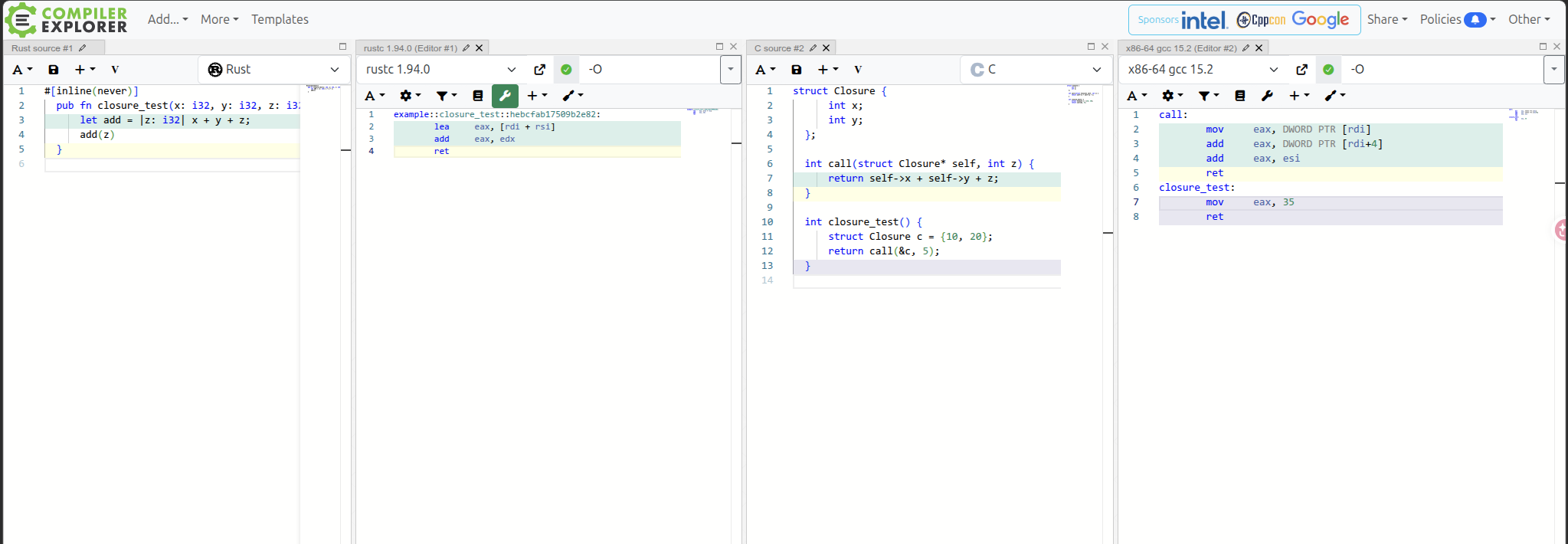The image size is (1568, 544).
Task: Click the policies notification bell badge
Action: pyautogui.click(x=1475, y=20)
